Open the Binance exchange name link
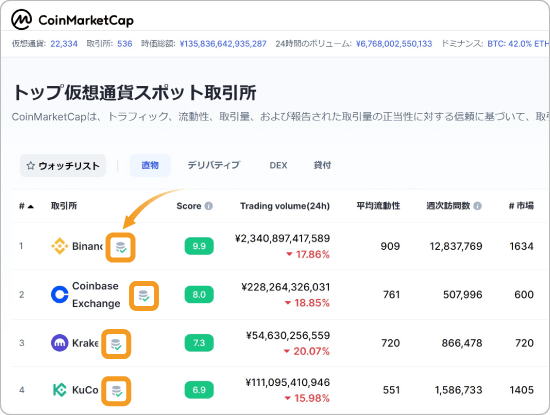The height and width of the screenshot is (415, 550). pyautogui.click(x=87, y=246)
